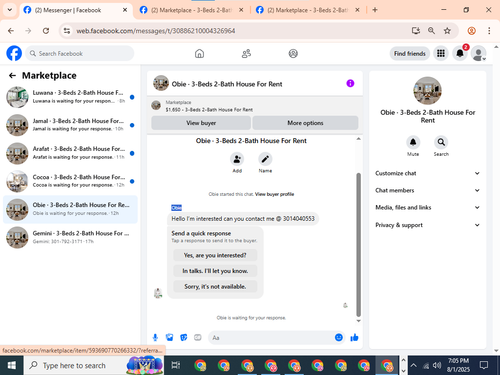Screen dimensions: 500x375
Task: Click Obie's profile picture in right panel
Action: [x=427, y=91]
